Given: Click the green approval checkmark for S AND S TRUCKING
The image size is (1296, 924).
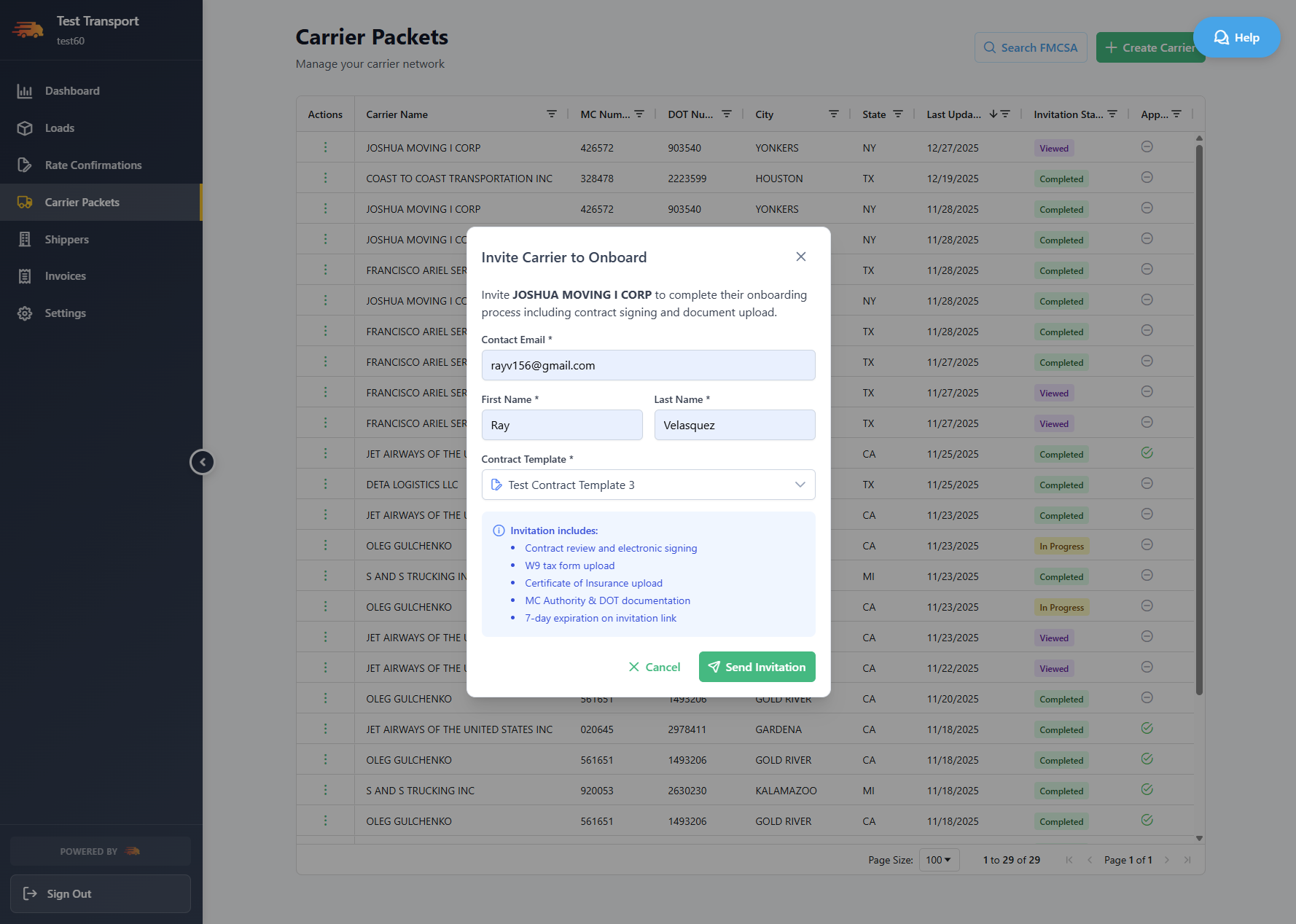Looking at the screenshot, I should tap(1147, 789).
